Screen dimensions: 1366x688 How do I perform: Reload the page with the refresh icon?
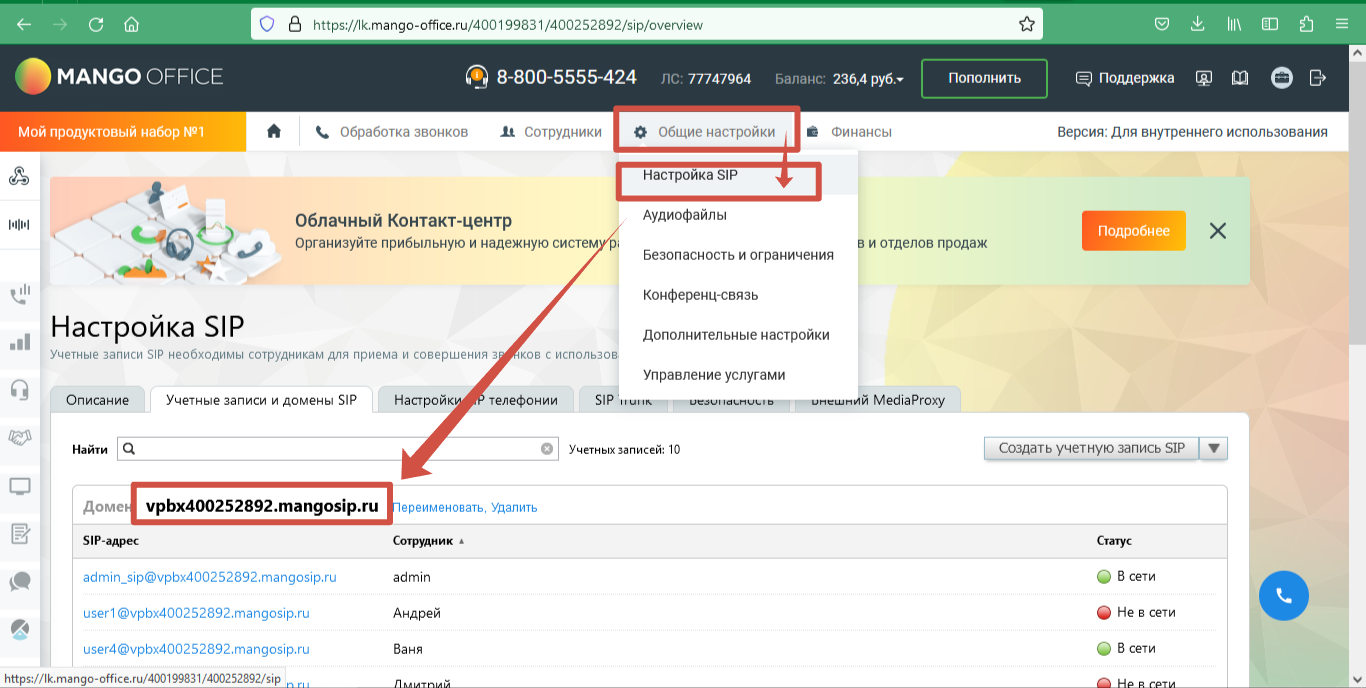click(x=96, y=24)
